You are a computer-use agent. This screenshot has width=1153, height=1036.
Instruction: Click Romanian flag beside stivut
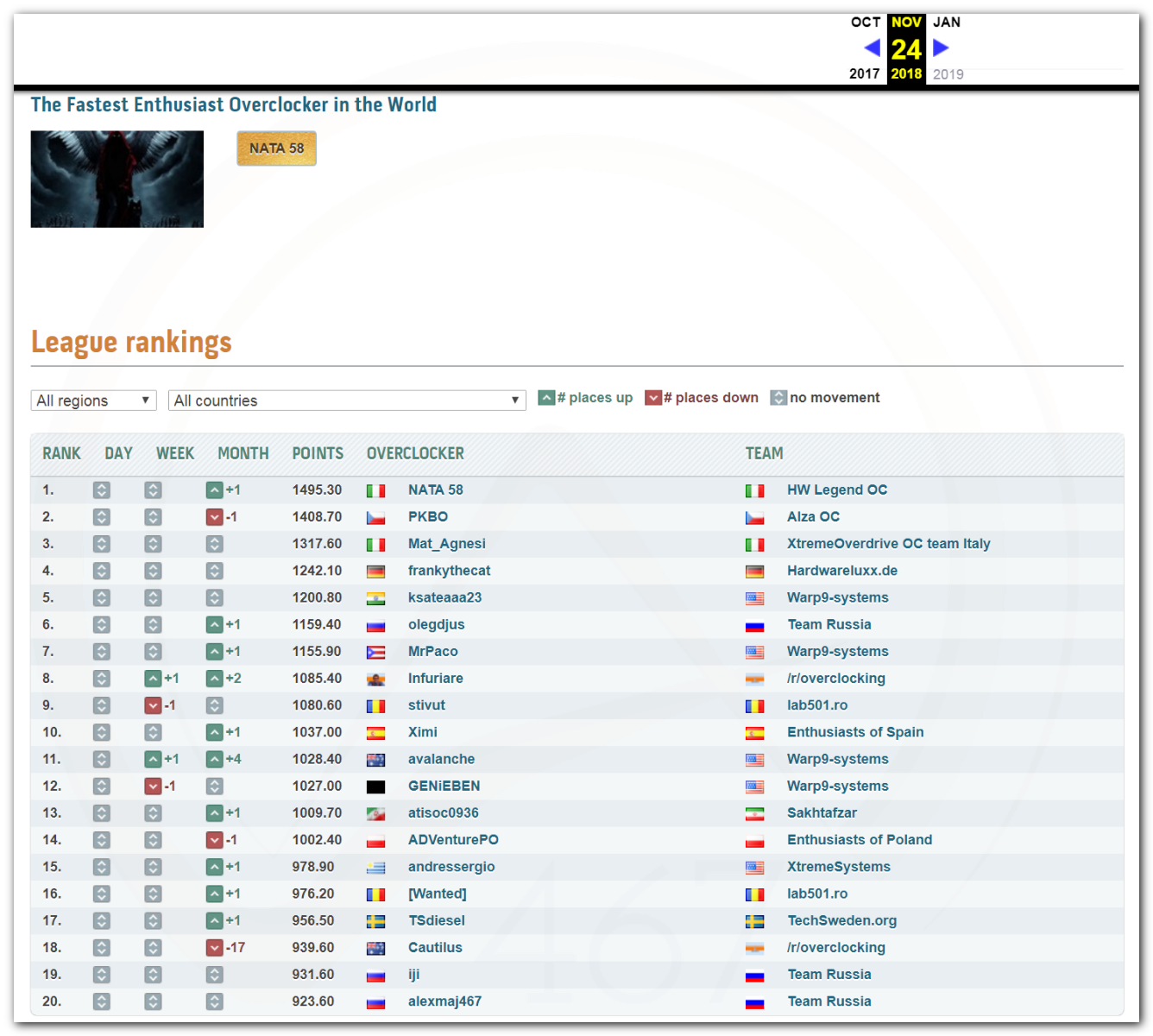tap(375, 706)
